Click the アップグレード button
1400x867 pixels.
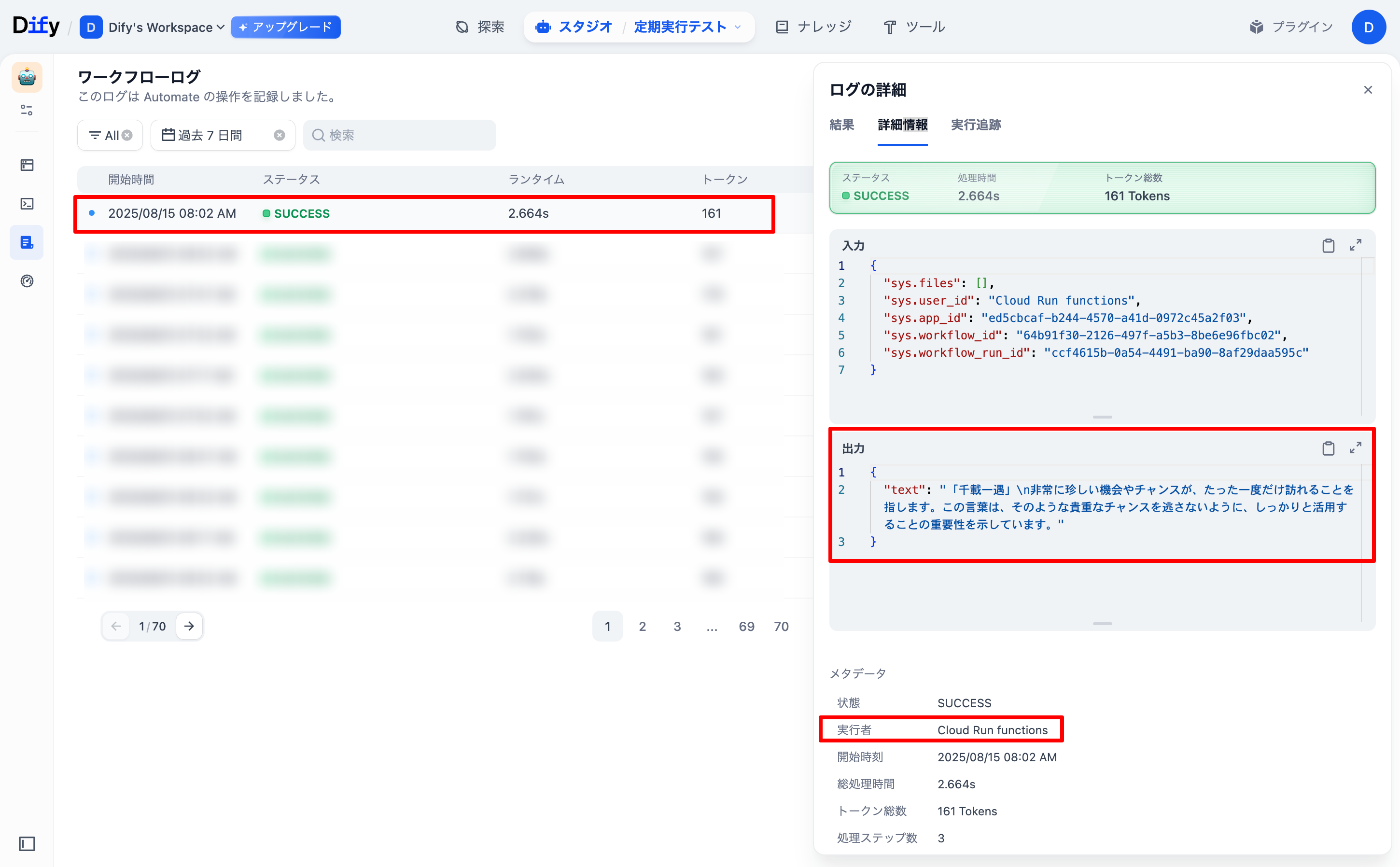[285, 27]
